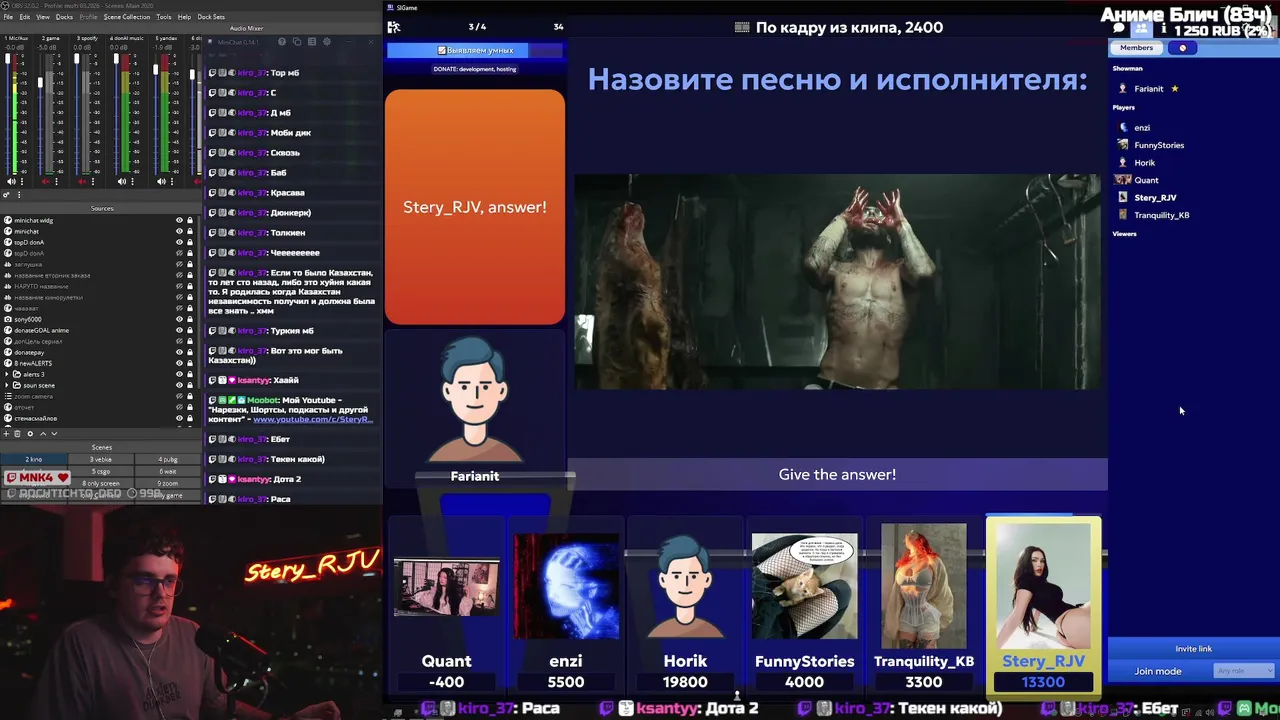Click the MiniChat copy windows icon
Image resolution: width=1280 pixels, height=720 pixels.
[297, 42]
